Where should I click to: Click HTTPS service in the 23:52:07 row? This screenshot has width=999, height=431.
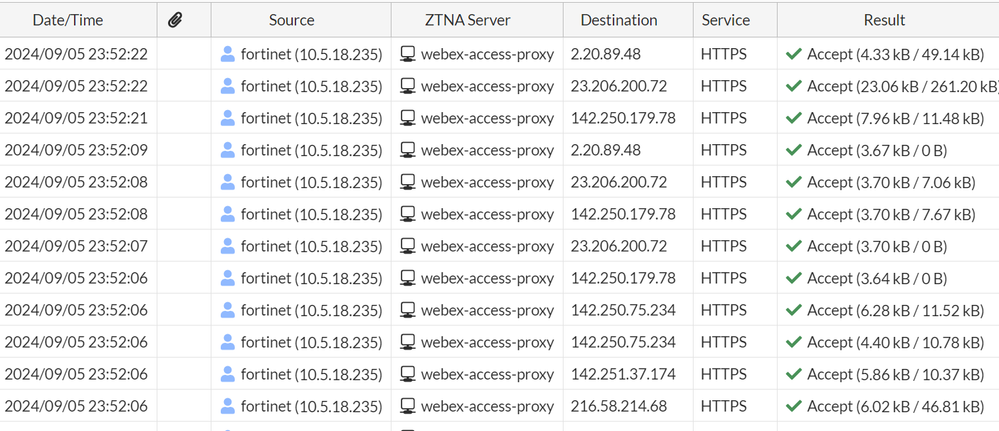pyautogui.click(x=724, y=246)
